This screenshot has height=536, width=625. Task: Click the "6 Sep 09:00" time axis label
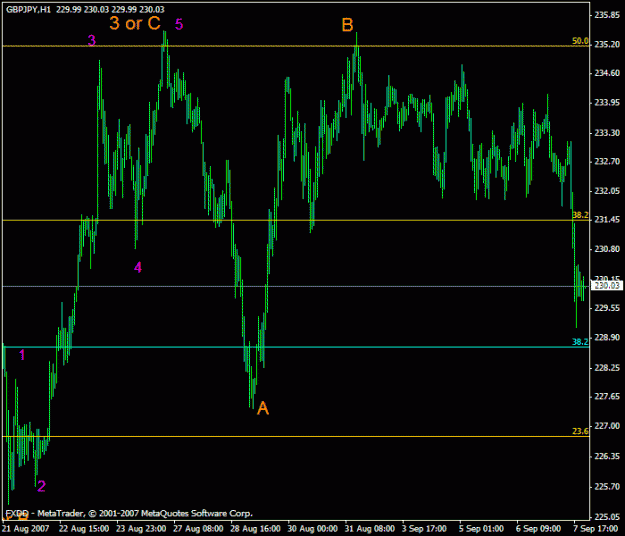coord(539,529)
